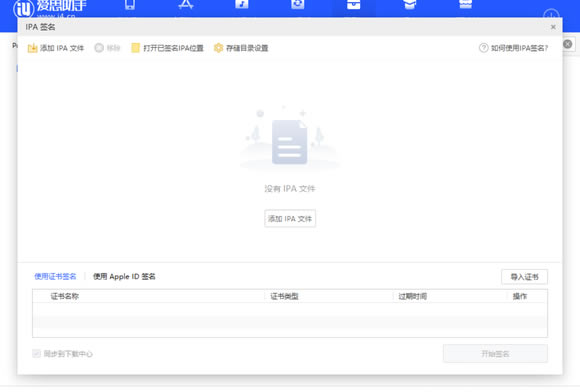Open the App Store icon in main window
Image resolution: width=580 pixels, height=392 pixels.
186,4
